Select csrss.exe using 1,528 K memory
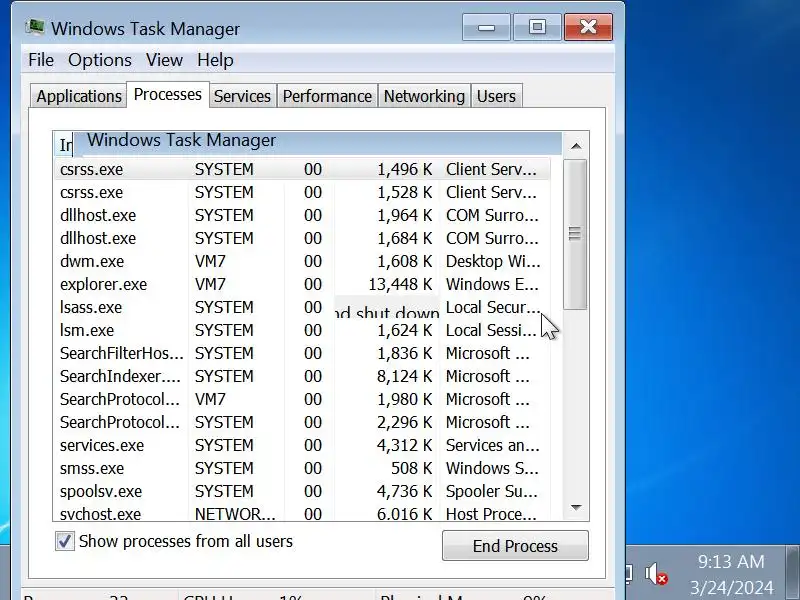Viewport: 800px width, 600px height. pos(302,192)
